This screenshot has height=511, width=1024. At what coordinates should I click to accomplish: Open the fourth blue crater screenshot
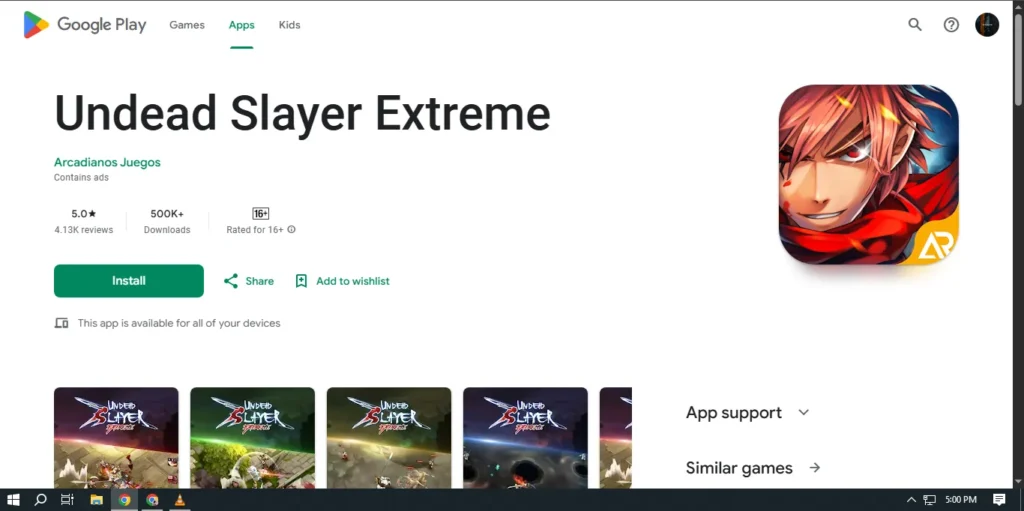tap(526, 438)
